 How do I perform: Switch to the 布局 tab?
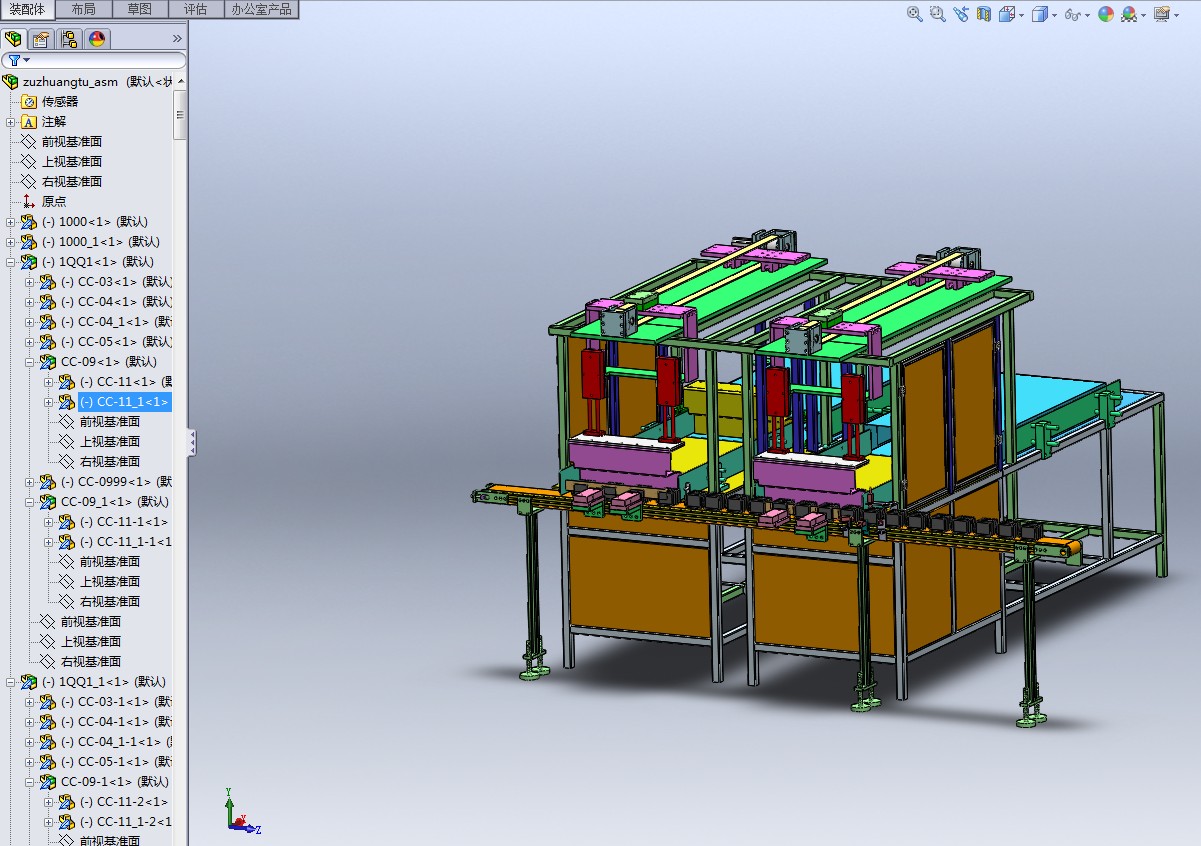84,9
